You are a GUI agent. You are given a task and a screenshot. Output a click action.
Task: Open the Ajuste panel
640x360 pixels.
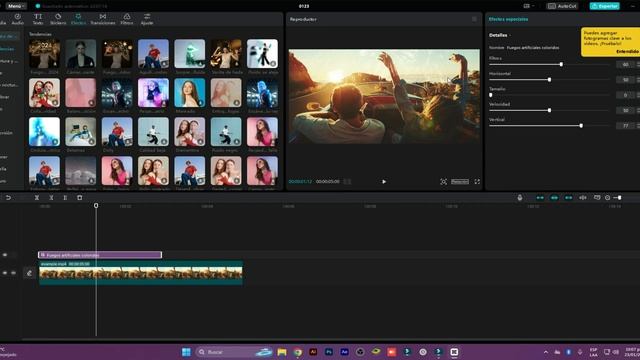[x=147, y=19]
